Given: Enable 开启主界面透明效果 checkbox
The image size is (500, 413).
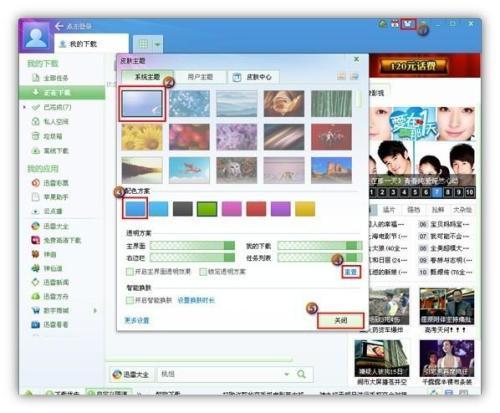Looking at the screenshot, I should [x=130, y=272].
